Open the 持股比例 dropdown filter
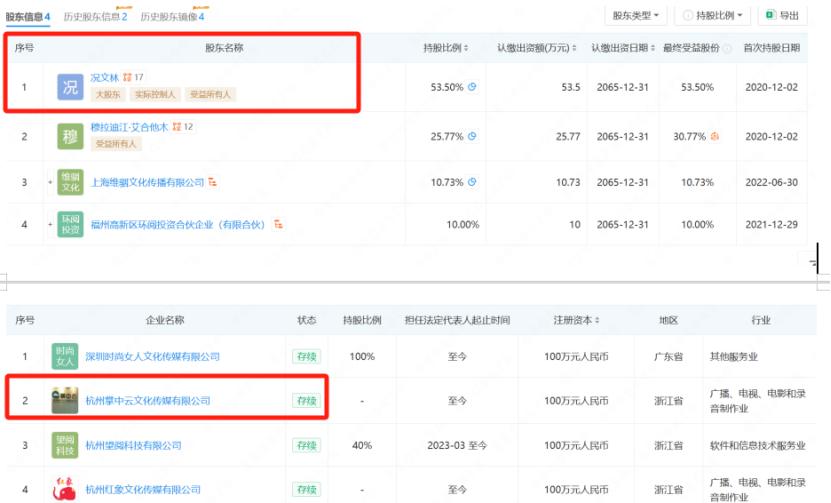The height and width of the screenshot is (503, 831). (x=712, y=15)
